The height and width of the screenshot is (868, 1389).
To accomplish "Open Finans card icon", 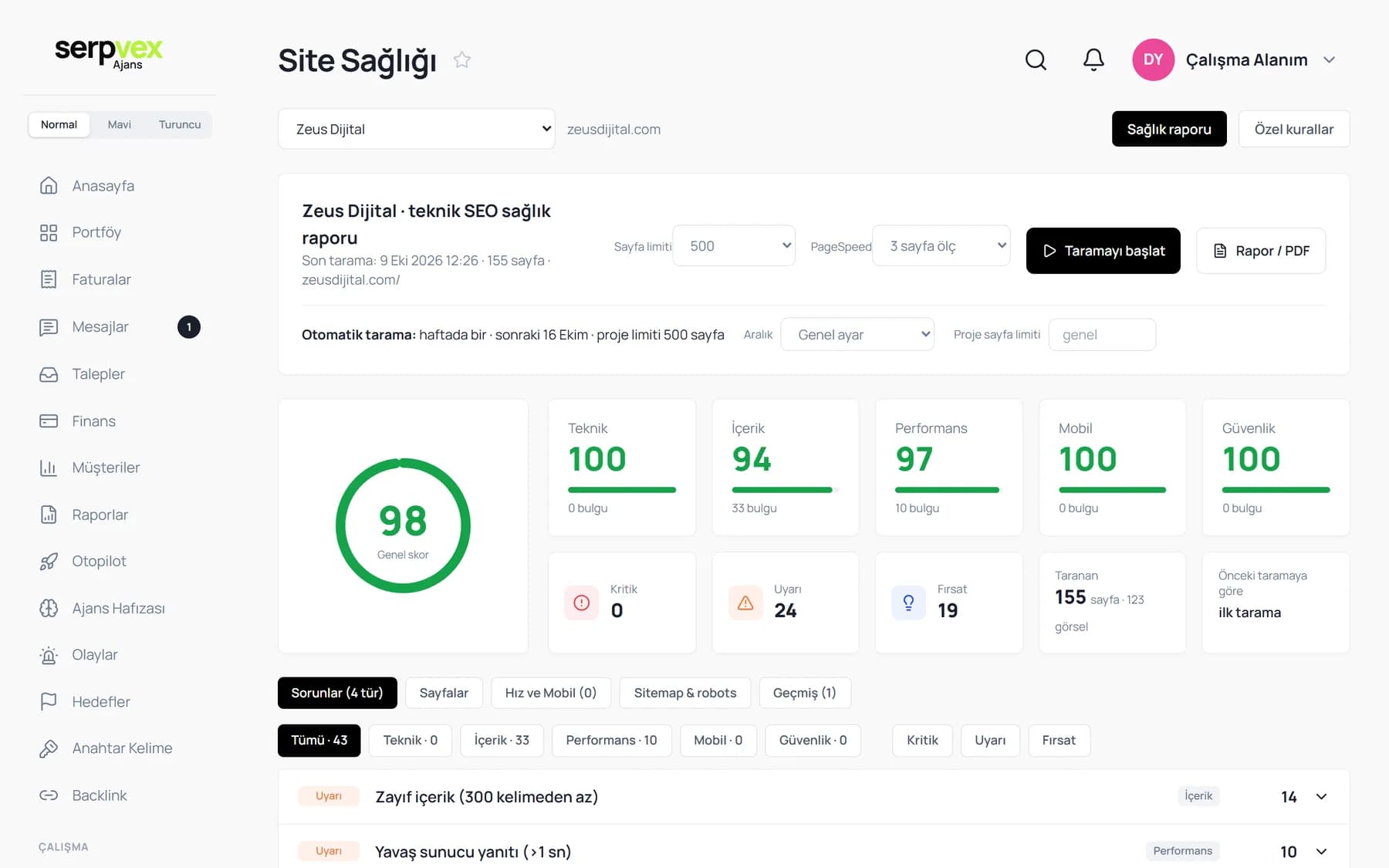I will point(49,421).
